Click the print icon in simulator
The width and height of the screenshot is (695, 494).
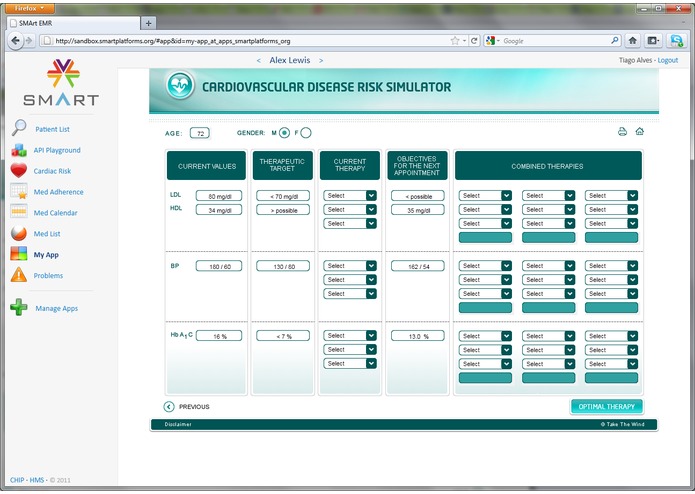(x=622, y=132)
